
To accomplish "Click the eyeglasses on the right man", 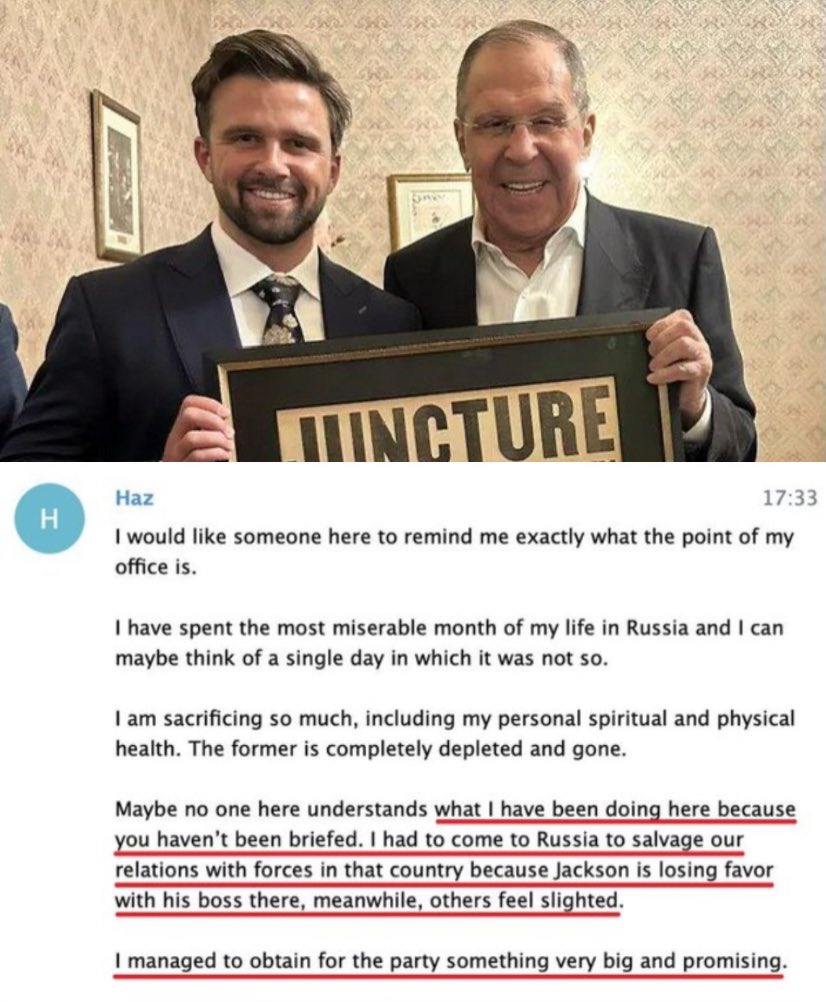I will pyautogui.click(x=519, y=125).
